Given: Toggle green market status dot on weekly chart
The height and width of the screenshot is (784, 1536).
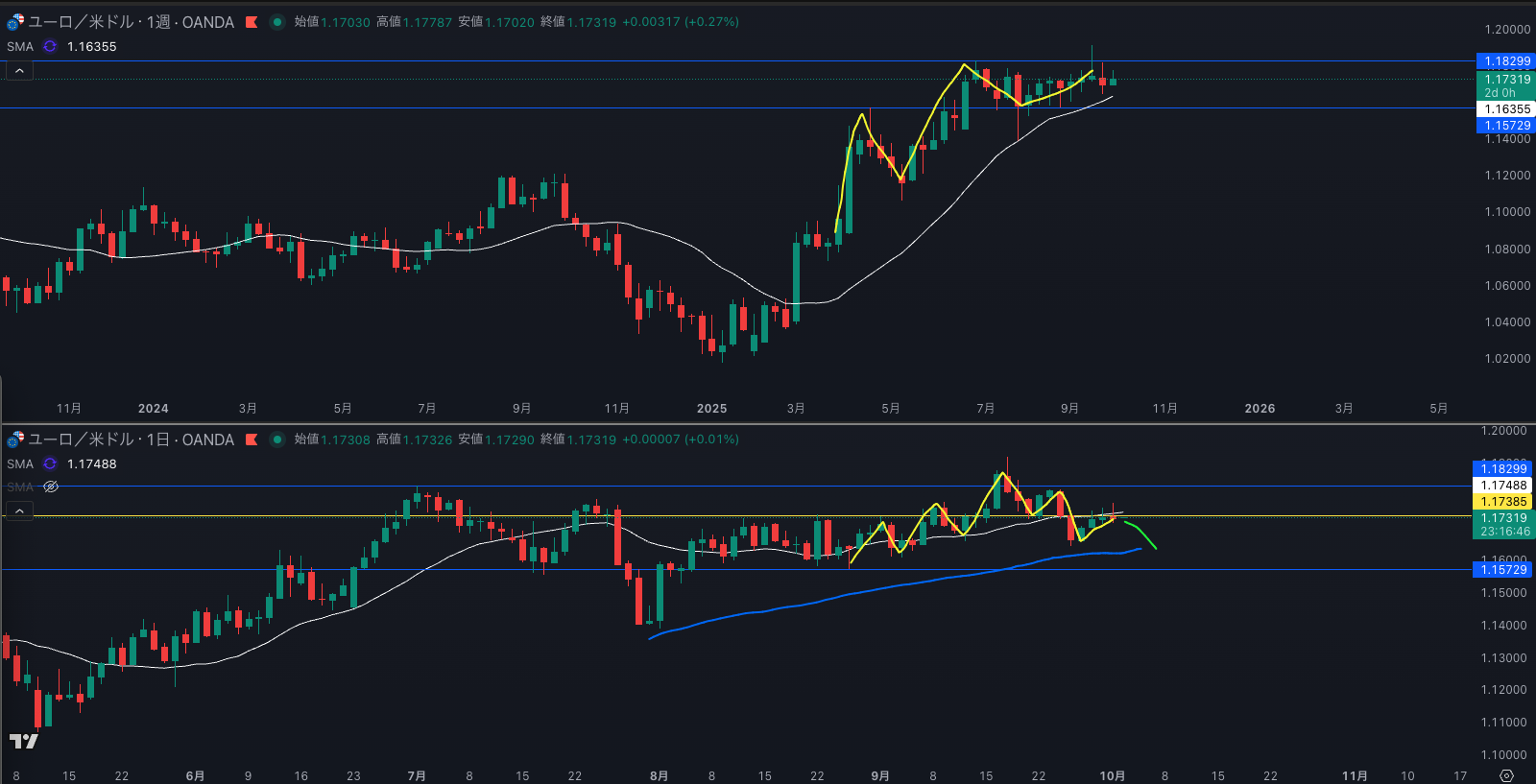Looking at the screenshot, I should pyautogui.click(x=277, y=22).
